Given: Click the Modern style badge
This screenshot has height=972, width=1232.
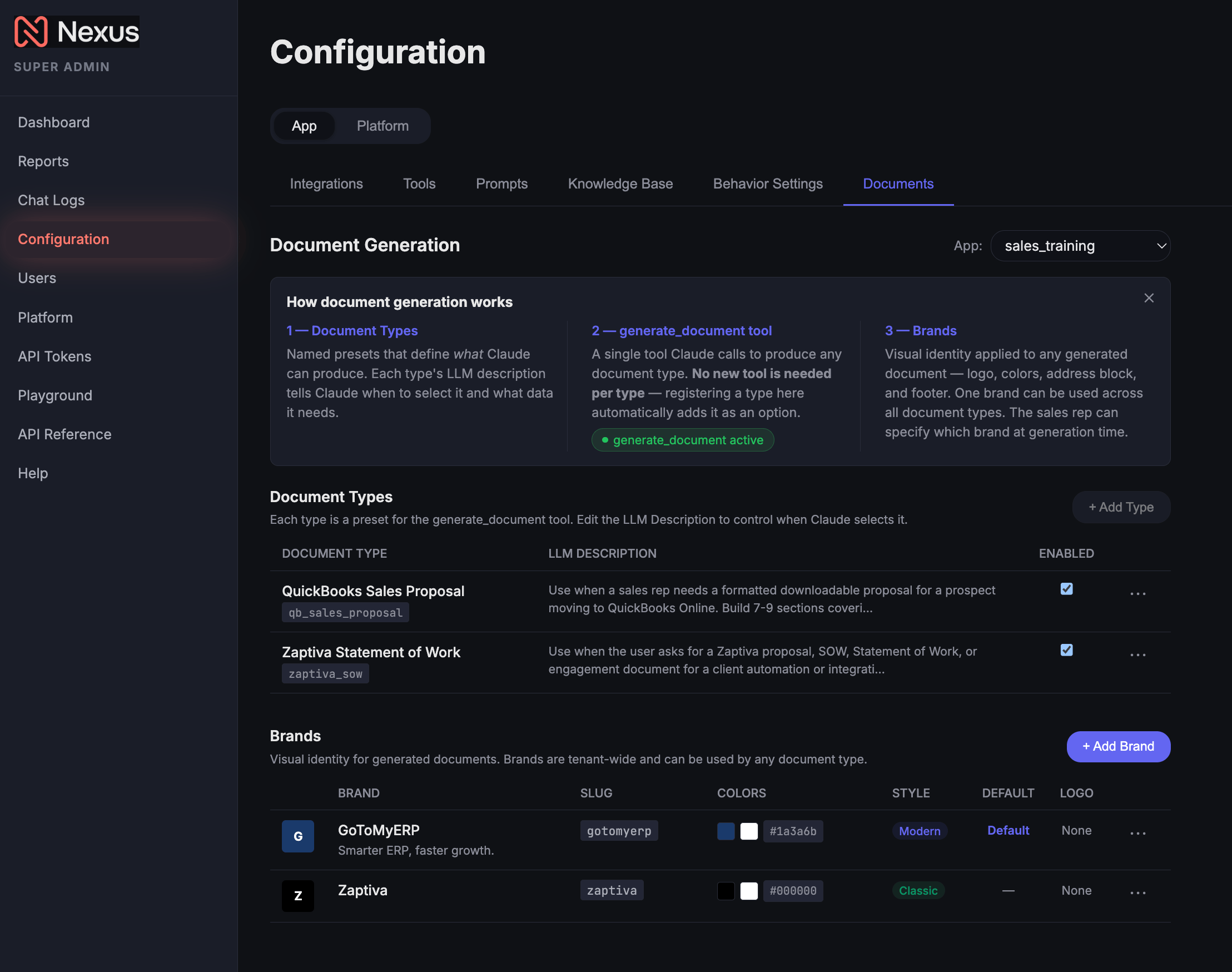Looking at the screenshot, I should point(919,831).
